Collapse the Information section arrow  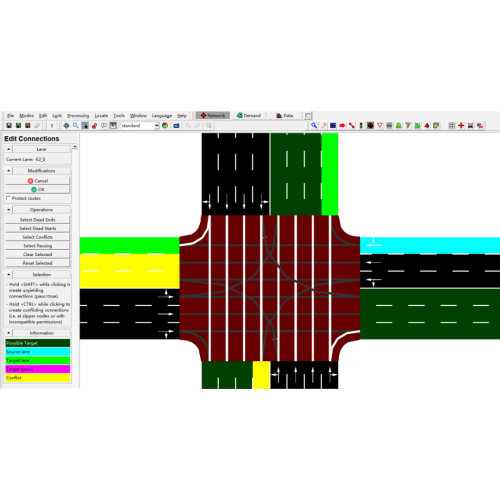click(x=9, y=333)
